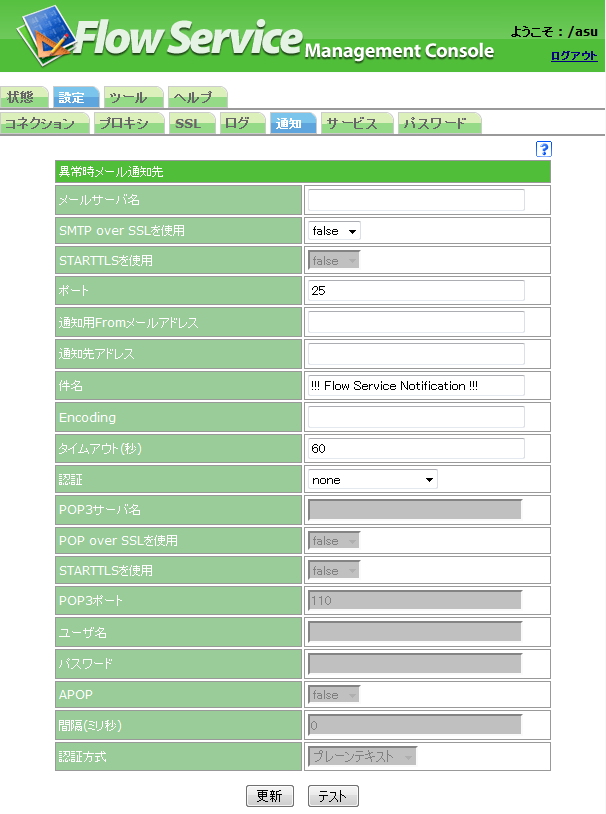Screen dimensions: 606x814
Task: Open the SMTP over SSL dropdown
Action: click(334, 231)
